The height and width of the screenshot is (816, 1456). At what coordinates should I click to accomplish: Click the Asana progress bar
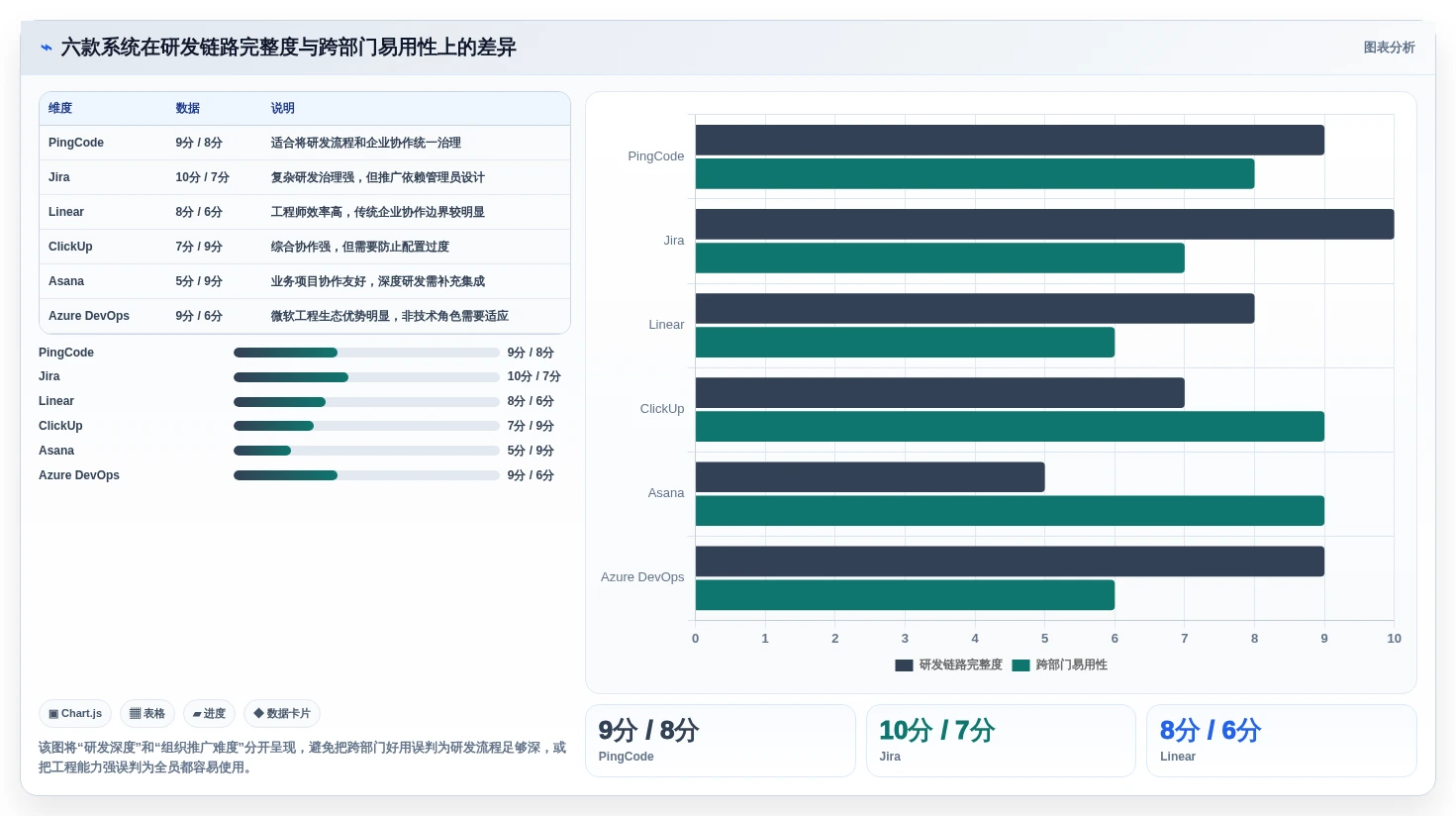coord(366,451)
